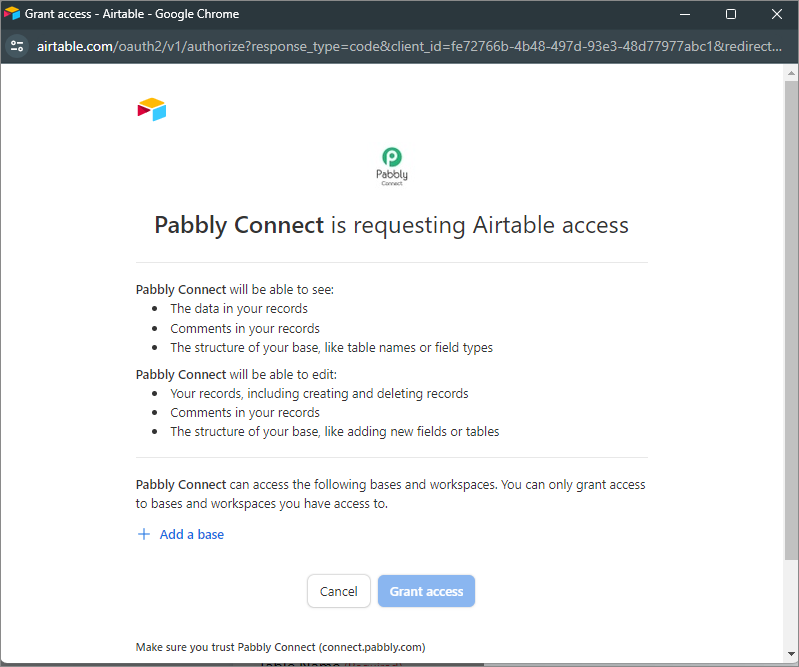Click 'Pabbly Connect will be able to see:' text

(234, 289)
